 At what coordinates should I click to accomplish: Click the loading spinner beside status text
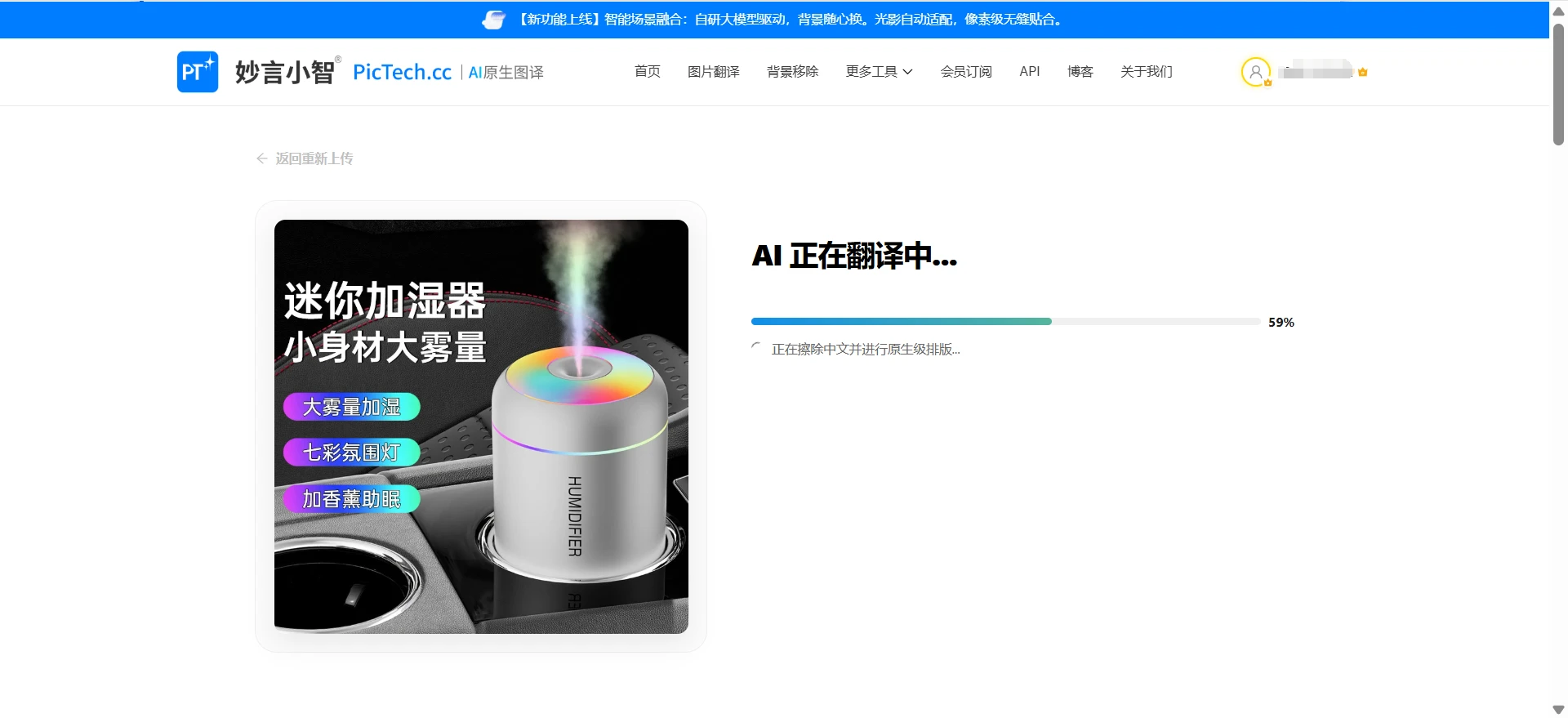756,348
